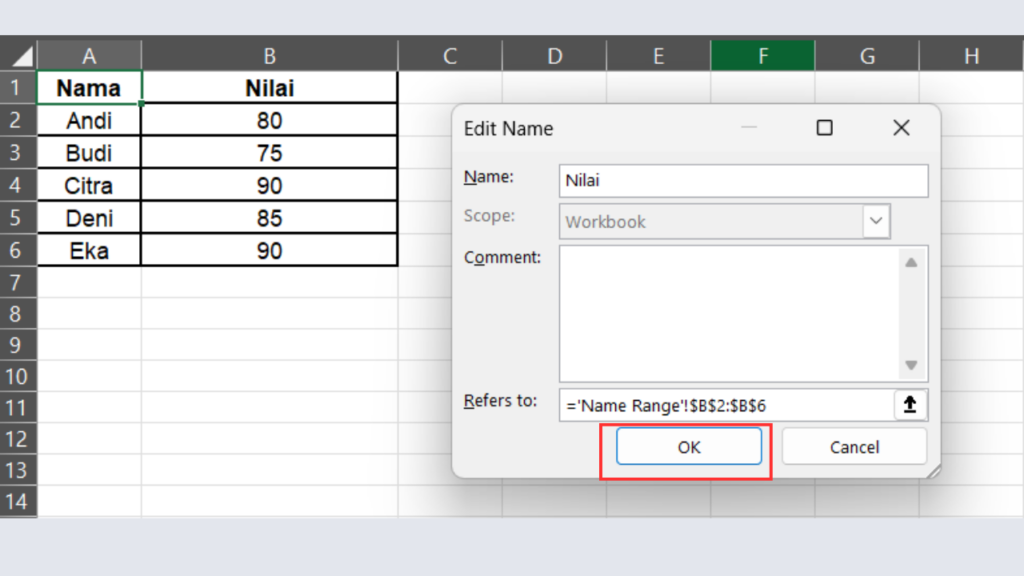The width and height of the screenshot is (1024, 576).
Task: Open the Scope dropdown arrow
Action: 876,221
